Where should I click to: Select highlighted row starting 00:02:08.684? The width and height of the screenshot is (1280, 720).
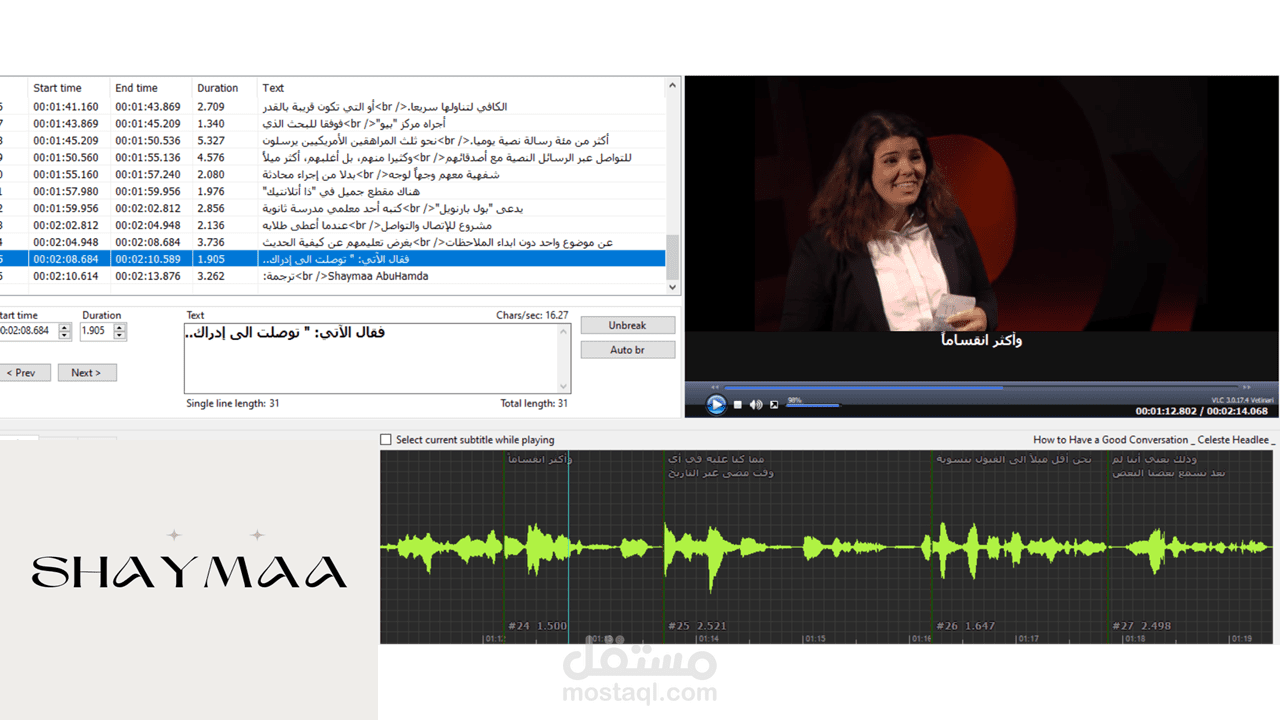333,260
